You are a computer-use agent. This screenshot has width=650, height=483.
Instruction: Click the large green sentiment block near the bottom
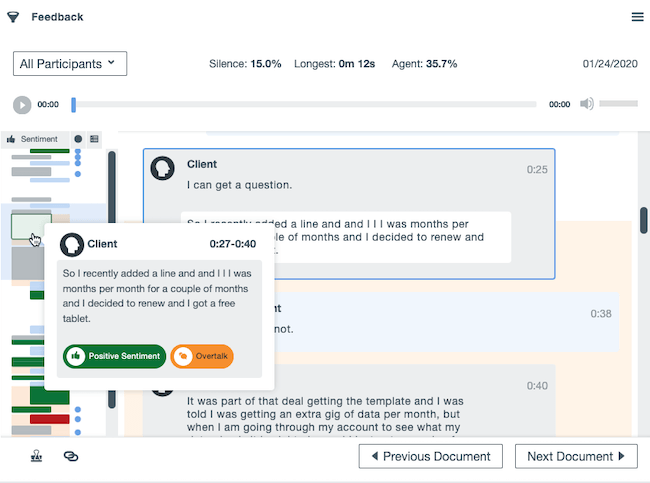pyautogui.click(x=49, y=396)
